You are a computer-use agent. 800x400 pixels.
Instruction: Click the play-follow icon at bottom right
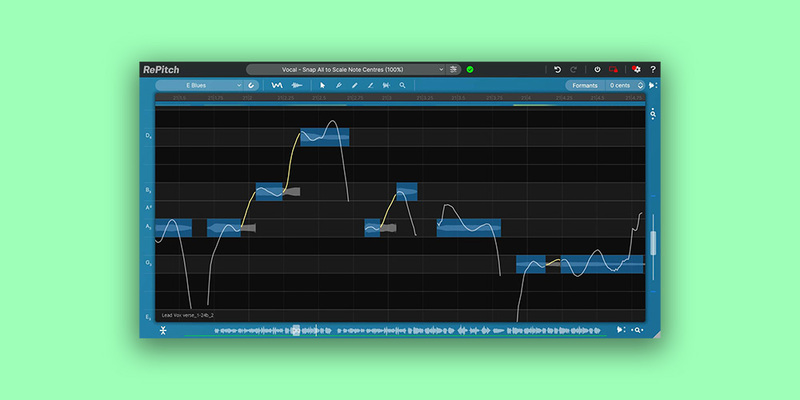click(620, 330)
